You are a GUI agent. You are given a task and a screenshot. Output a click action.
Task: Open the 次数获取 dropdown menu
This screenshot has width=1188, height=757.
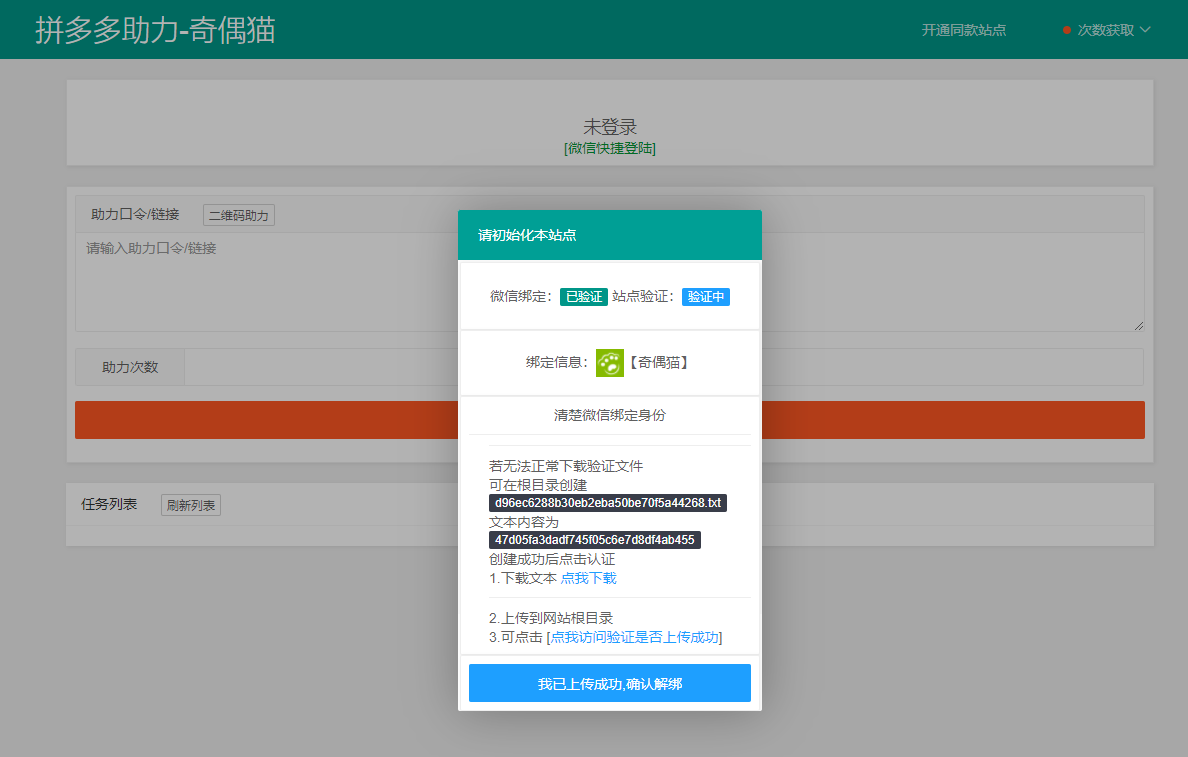click(1114, 30)
